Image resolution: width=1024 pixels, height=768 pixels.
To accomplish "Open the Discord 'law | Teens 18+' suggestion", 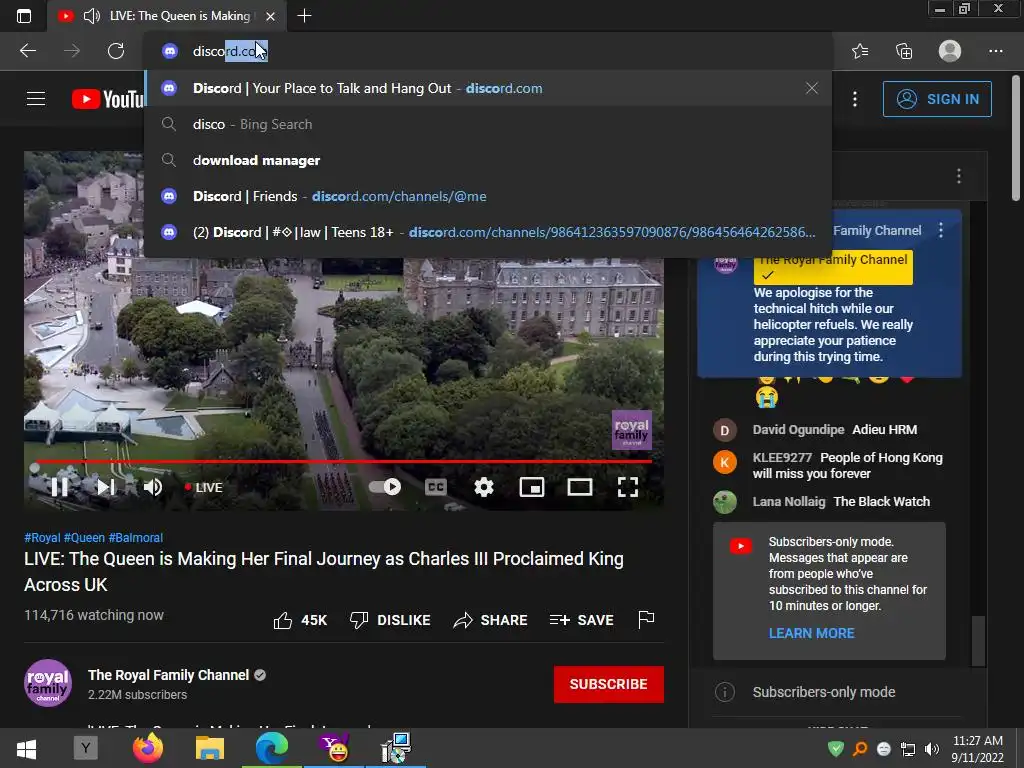I will pyautogui.click(x=488, y=232).
